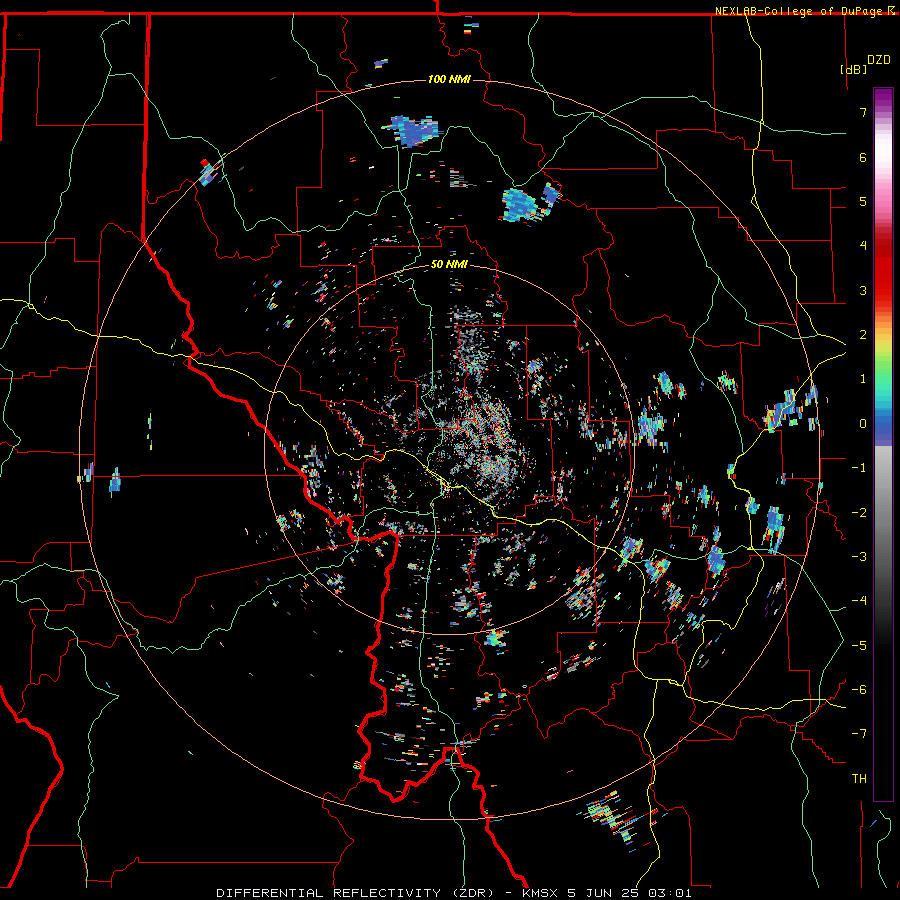This screenshot has height=900, width=900.
Task: Click the 0 value on color scale
Action: point(863,424)
